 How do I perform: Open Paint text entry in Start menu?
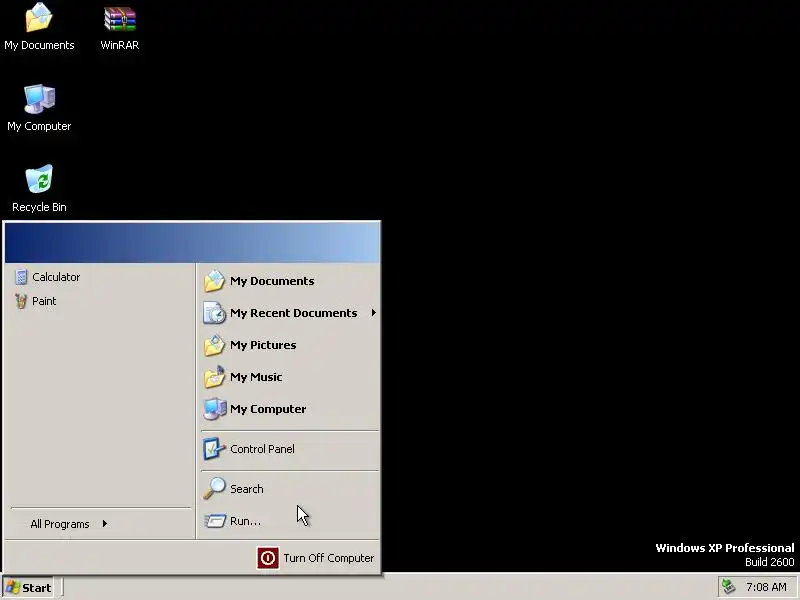(x=44, y=301)
